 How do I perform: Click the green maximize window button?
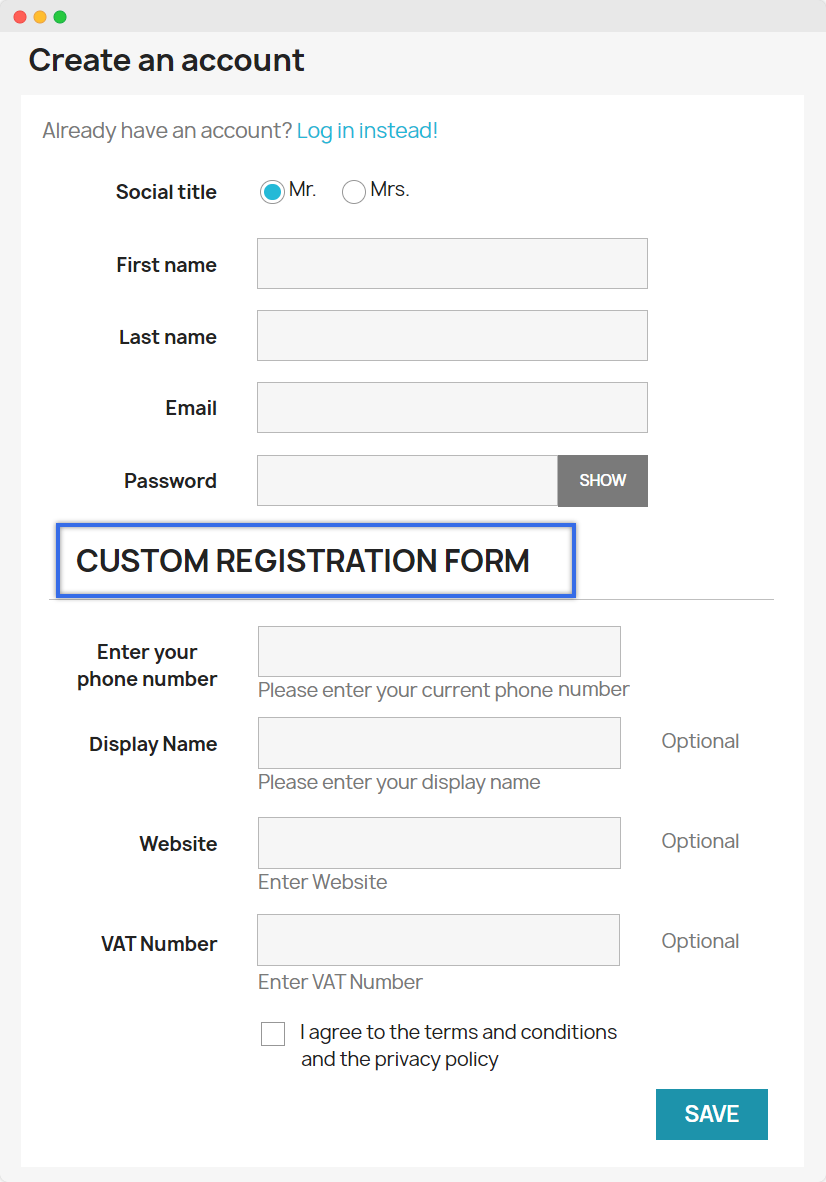[x=60, y=17]
